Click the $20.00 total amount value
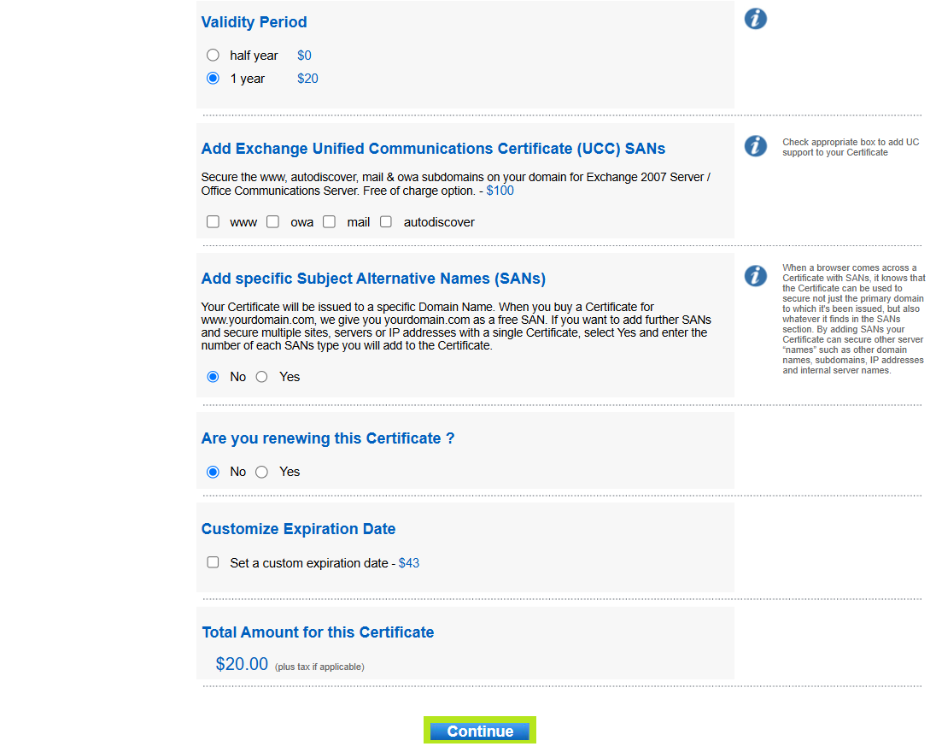The height and width of the screenshot is (744, 936). [x=242, y=664]
